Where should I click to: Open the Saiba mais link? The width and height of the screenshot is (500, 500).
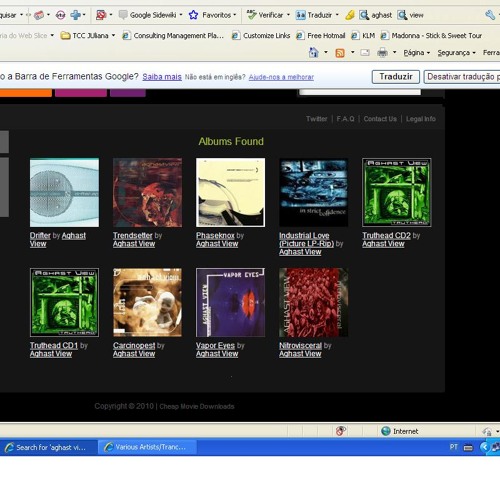pyautogui.click(x=162, y=77)
